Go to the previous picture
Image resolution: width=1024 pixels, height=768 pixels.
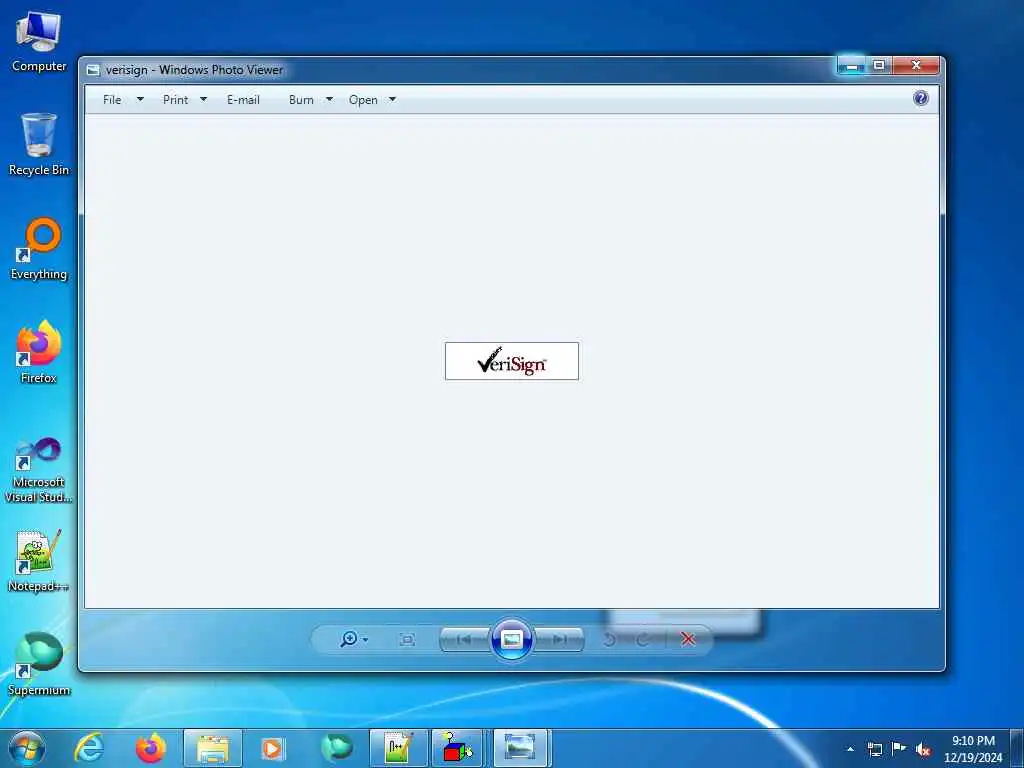point(464,639)
